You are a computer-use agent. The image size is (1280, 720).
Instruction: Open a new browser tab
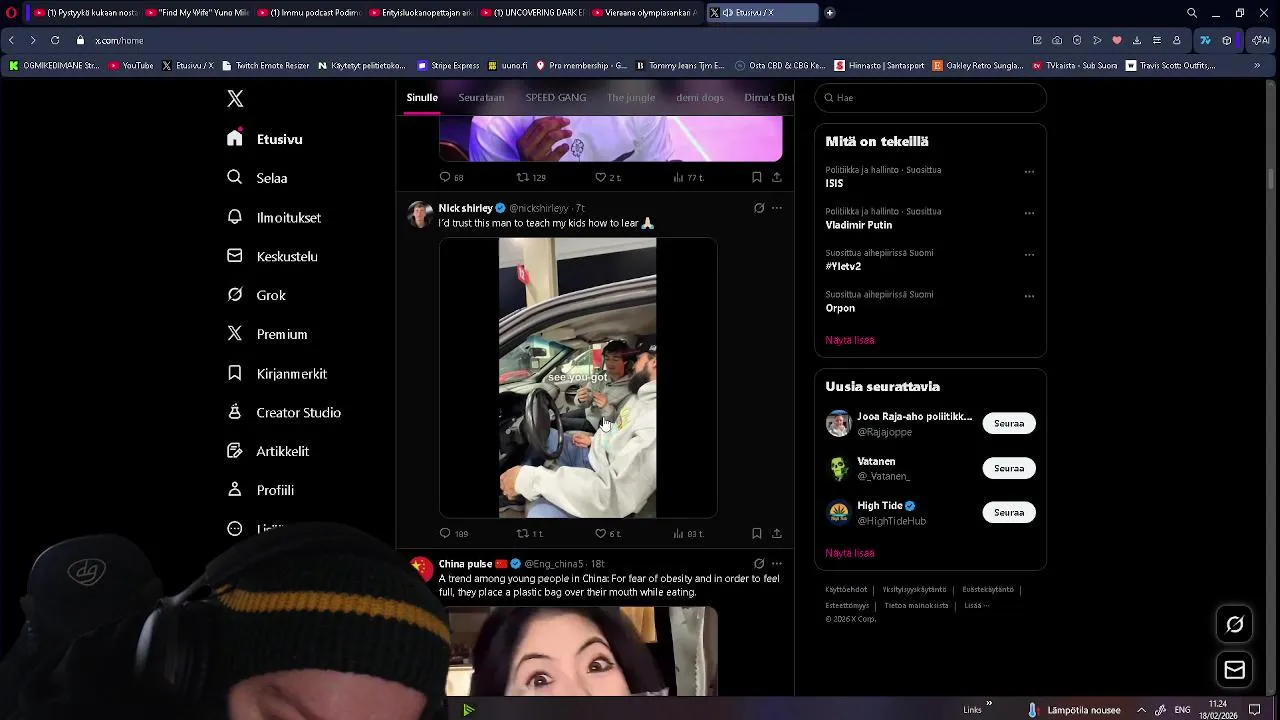coord(829,13)
